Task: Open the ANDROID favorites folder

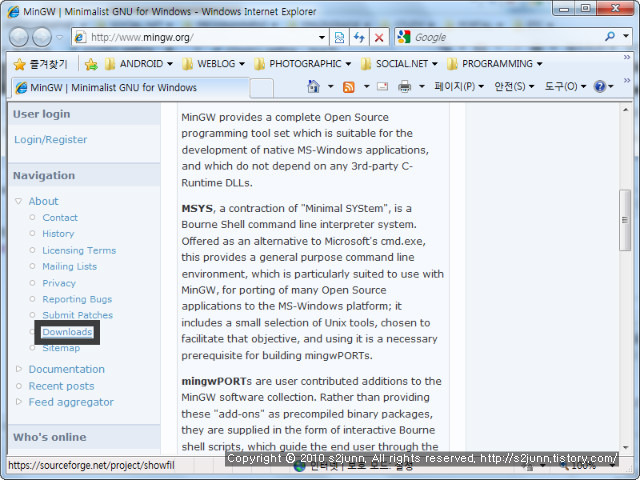Action: [x=139, y=64]
